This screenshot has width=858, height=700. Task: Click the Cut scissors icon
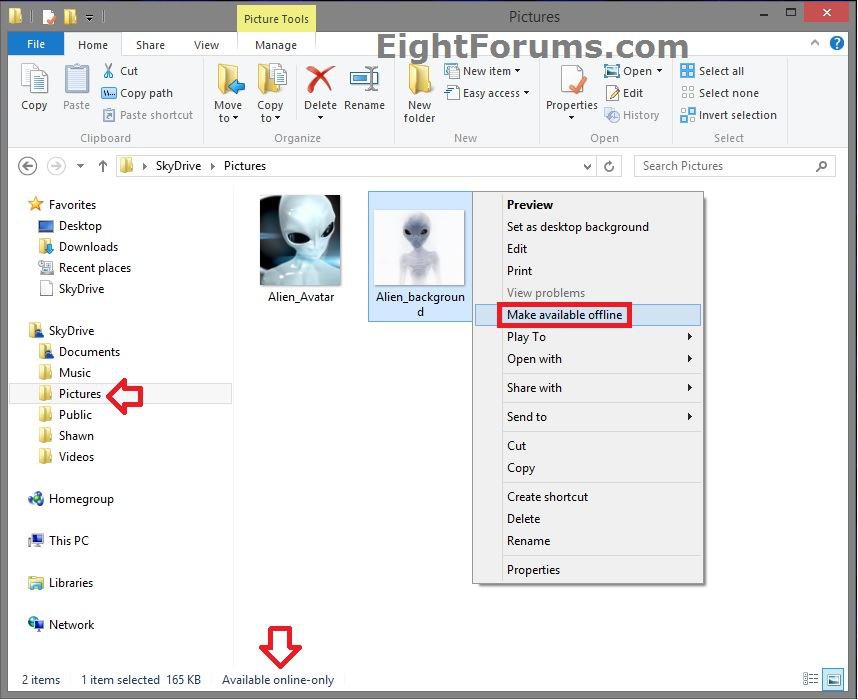(x=110, y=71)
